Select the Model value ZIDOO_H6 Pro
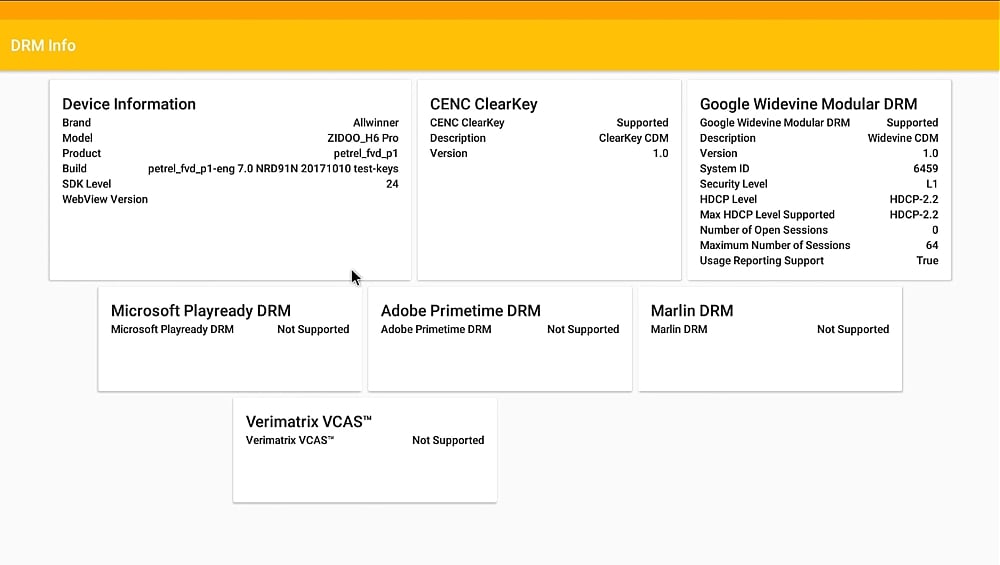 pos(363,138)
